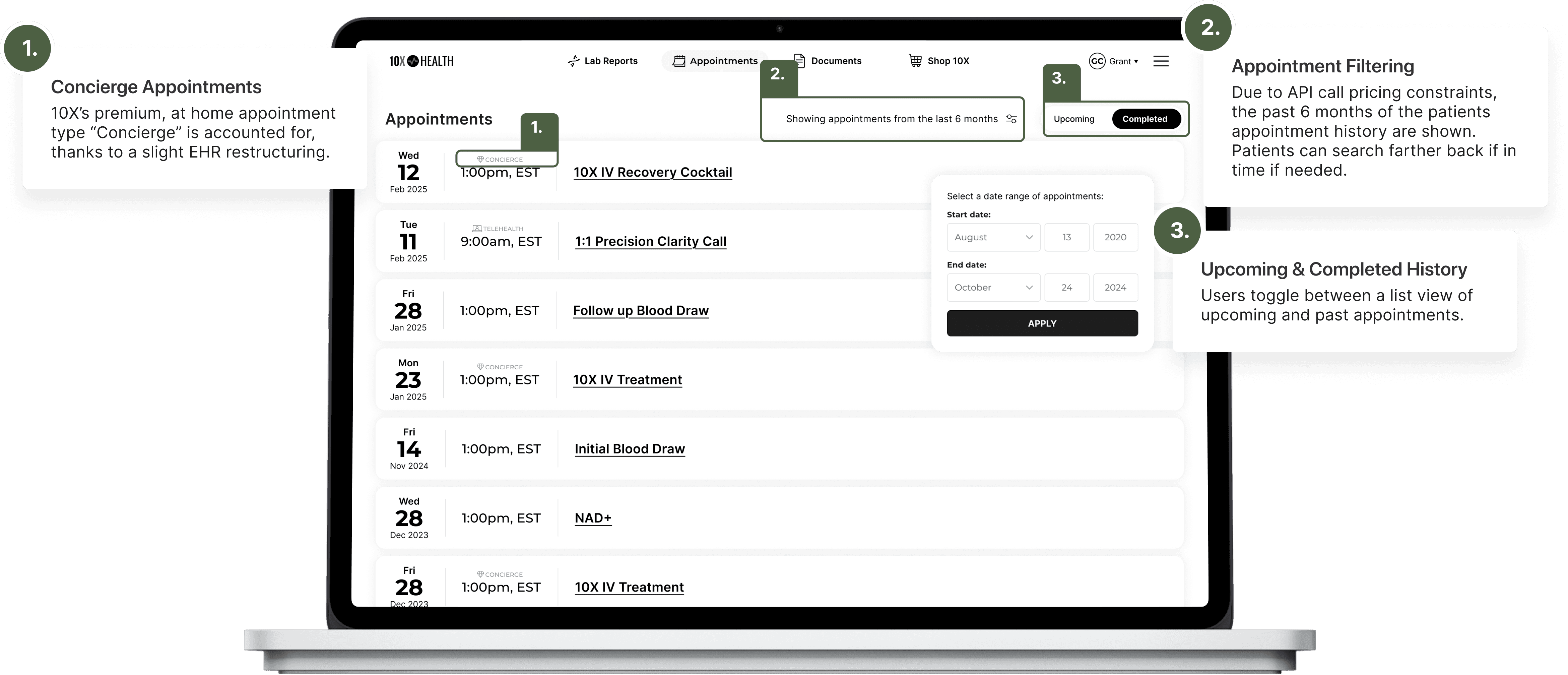Screen dimensions: 1568x675
Task: Click the GC user avatar icon
Action: (x=1097, y=61)
